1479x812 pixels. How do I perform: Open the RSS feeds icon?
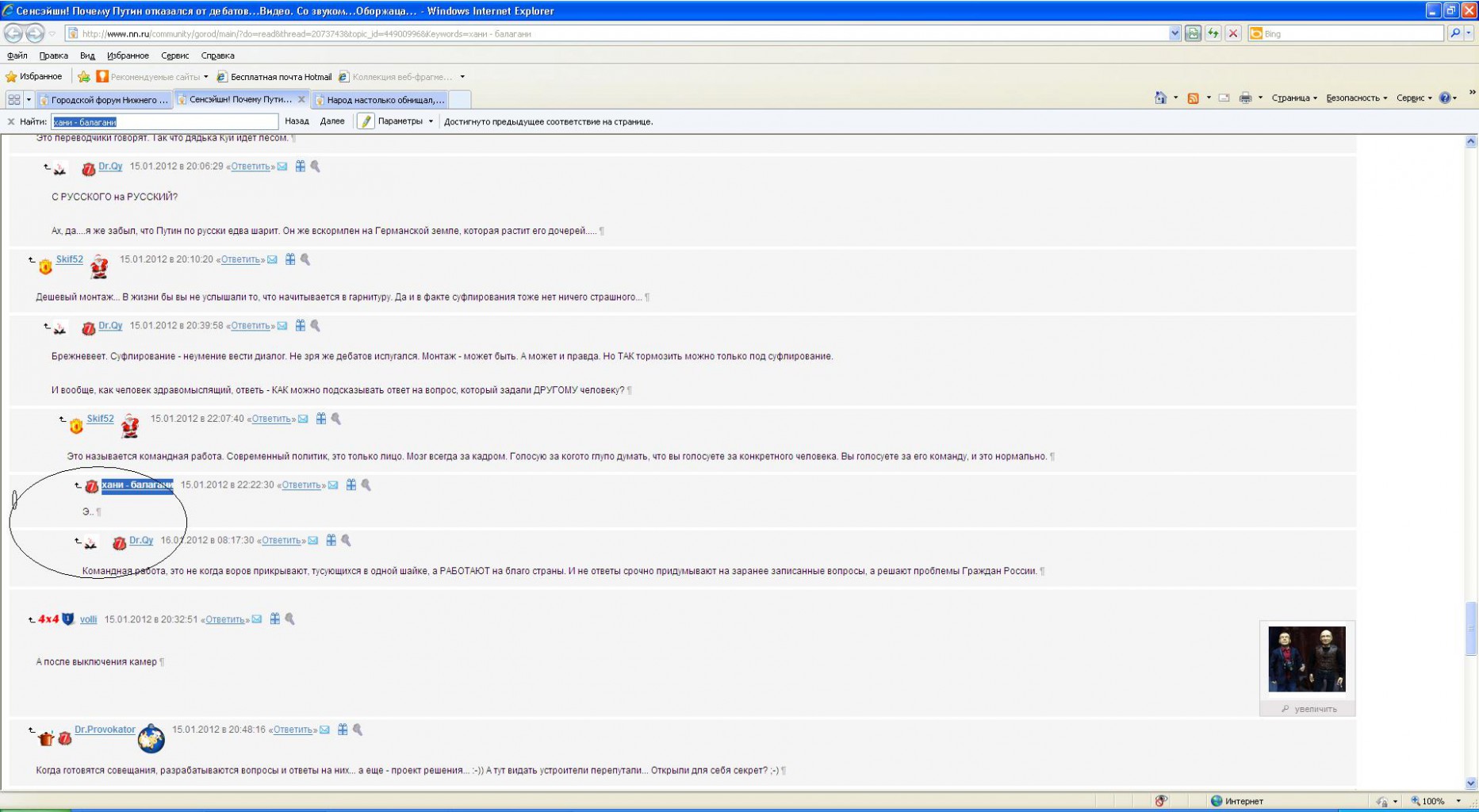(1193, 98)
